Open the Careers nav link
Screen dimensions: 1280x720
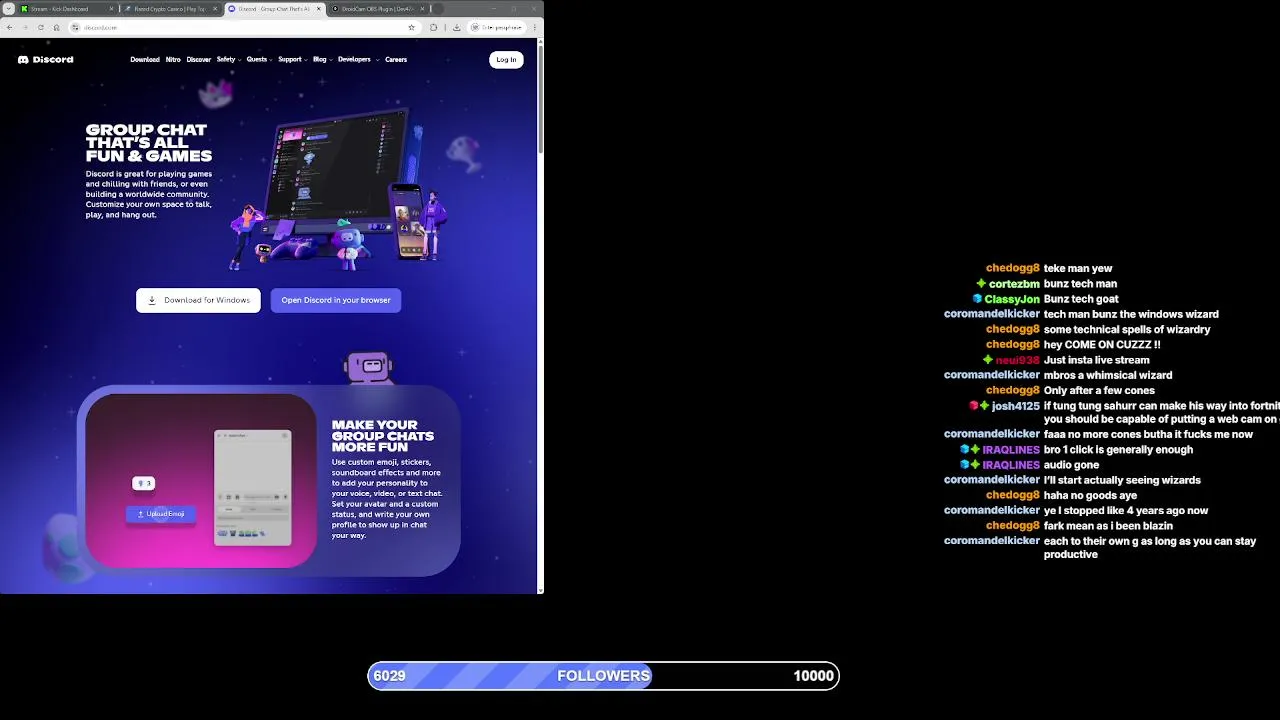tap(396, 60)
